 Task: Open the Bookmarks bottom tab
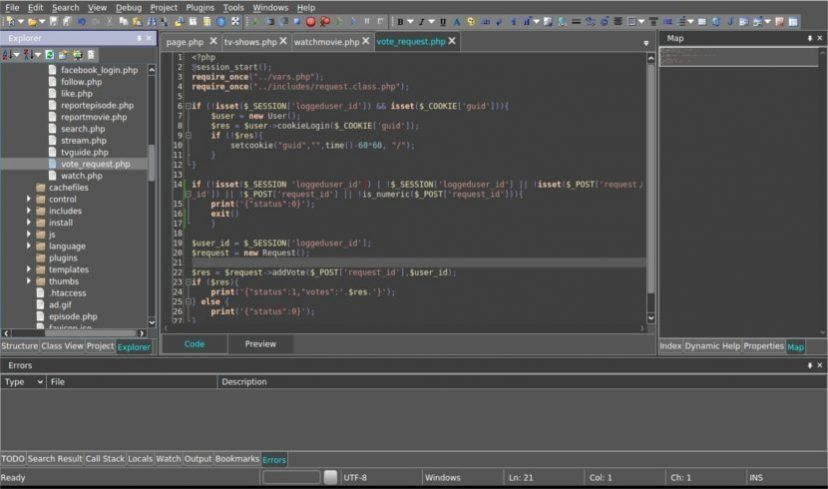(237, 458)
